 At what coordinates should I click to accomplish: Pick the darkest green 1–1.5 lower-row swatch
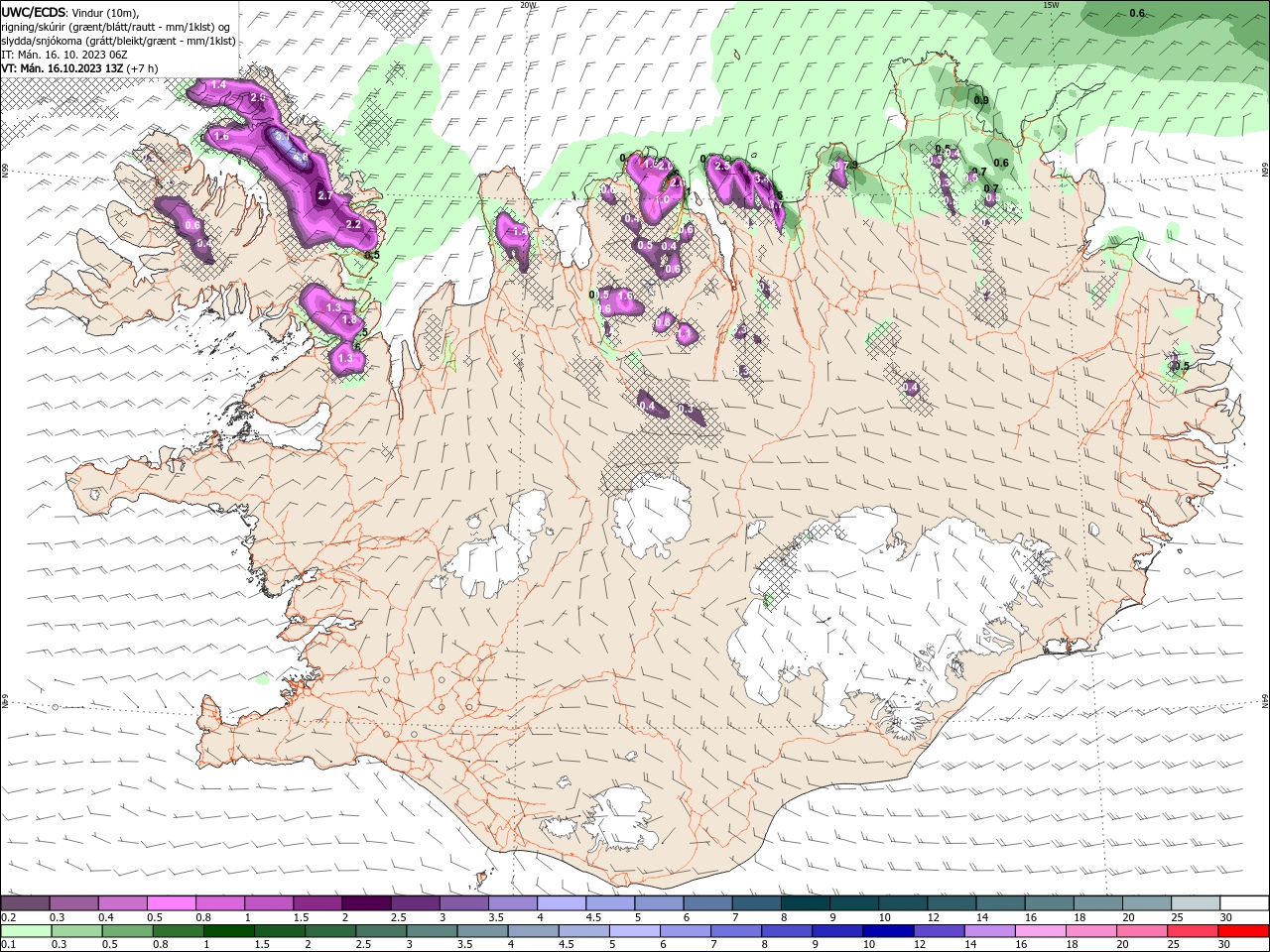(228, 931)
